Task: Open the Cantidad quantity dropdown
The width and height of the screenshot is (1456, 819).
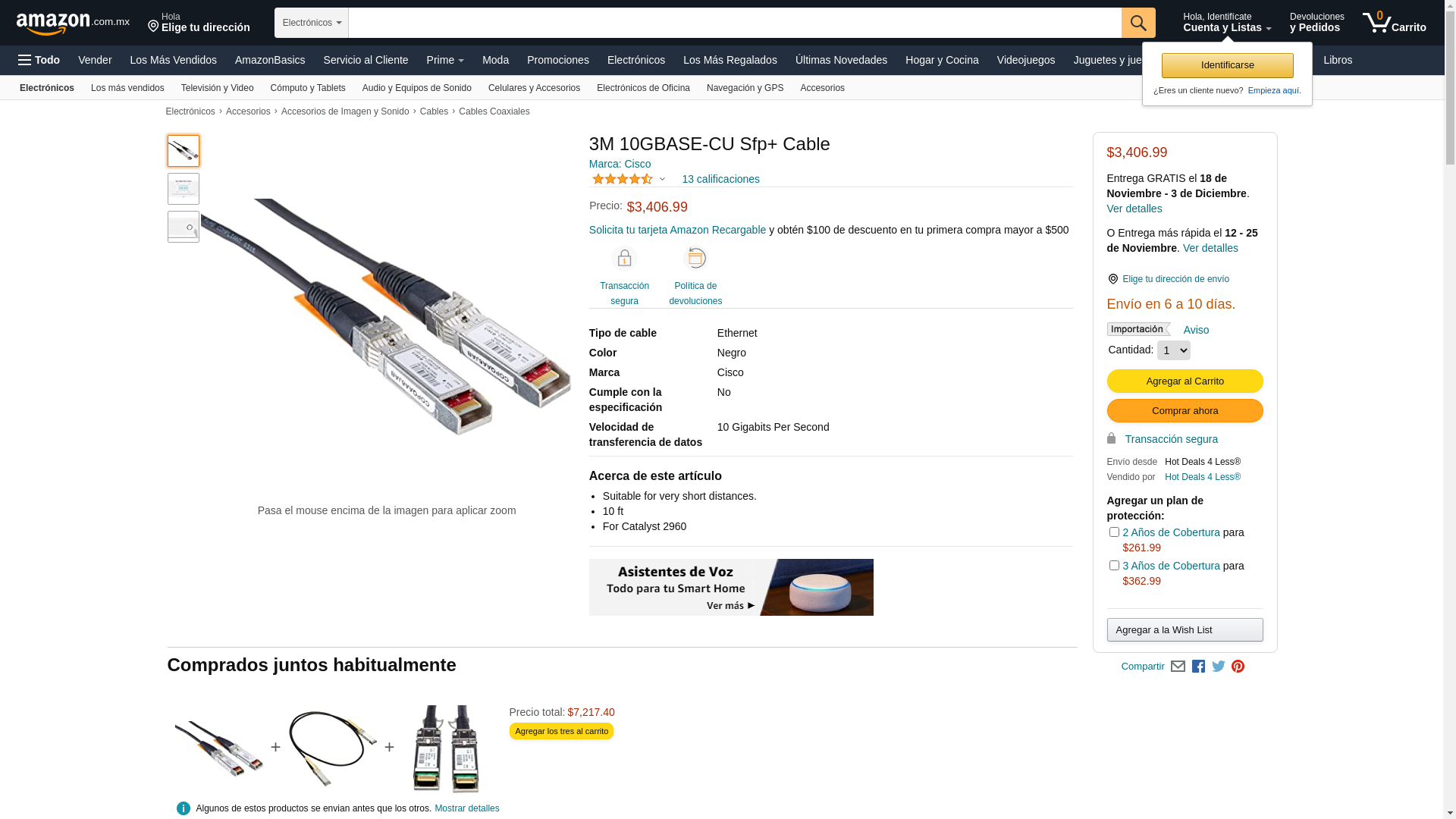Action: point(1174,350)
